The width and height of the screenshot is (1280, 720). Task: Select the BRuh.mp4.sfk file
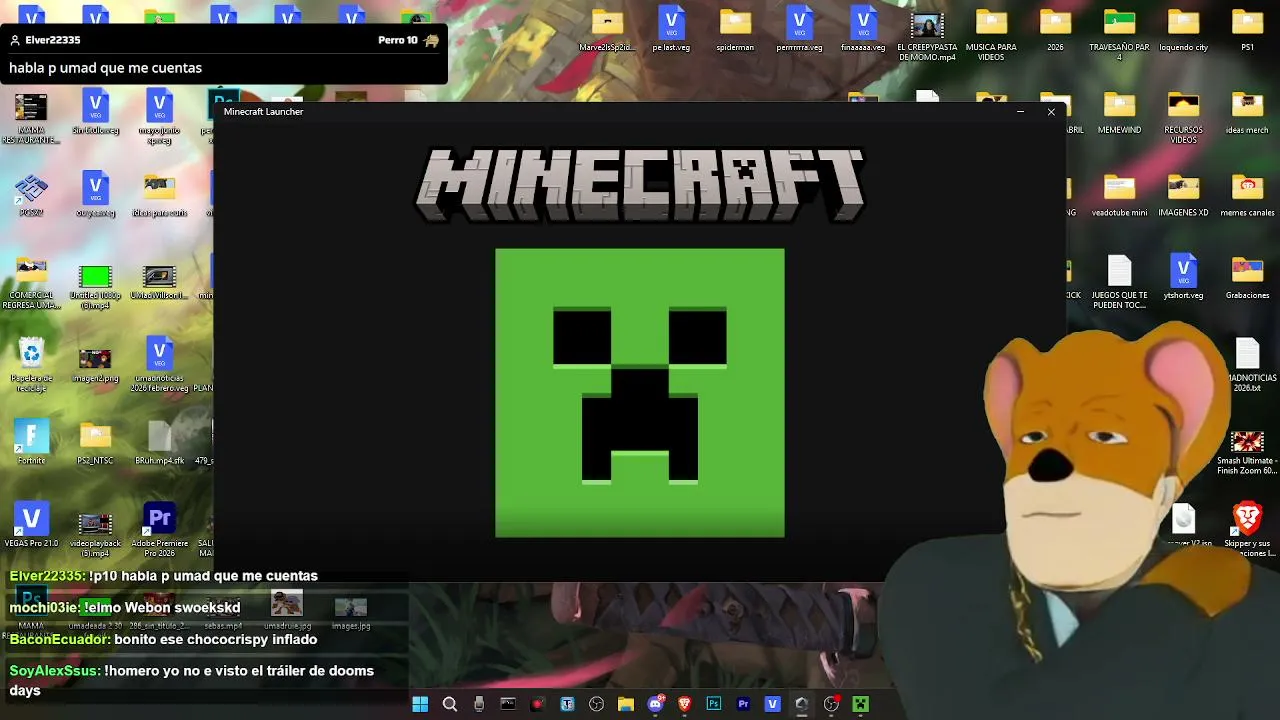[159, 442]
